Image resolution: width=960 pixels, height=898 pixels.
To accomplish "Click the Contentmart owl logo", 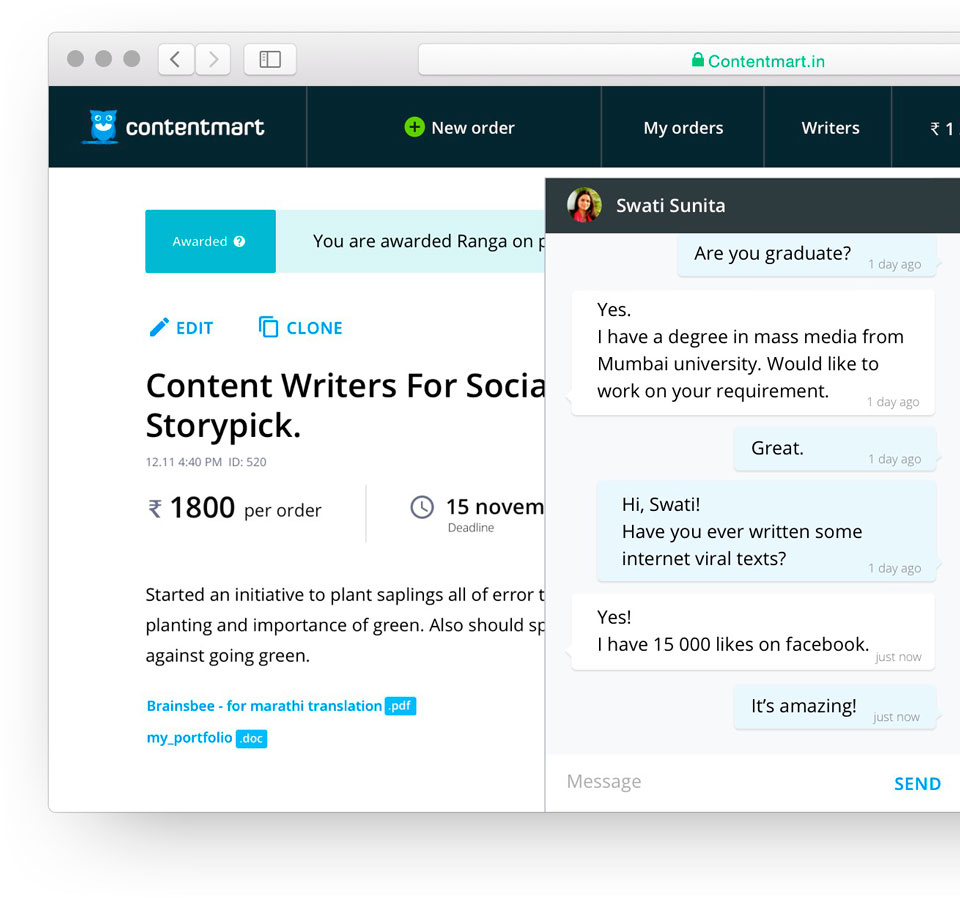I will [100, 127].
